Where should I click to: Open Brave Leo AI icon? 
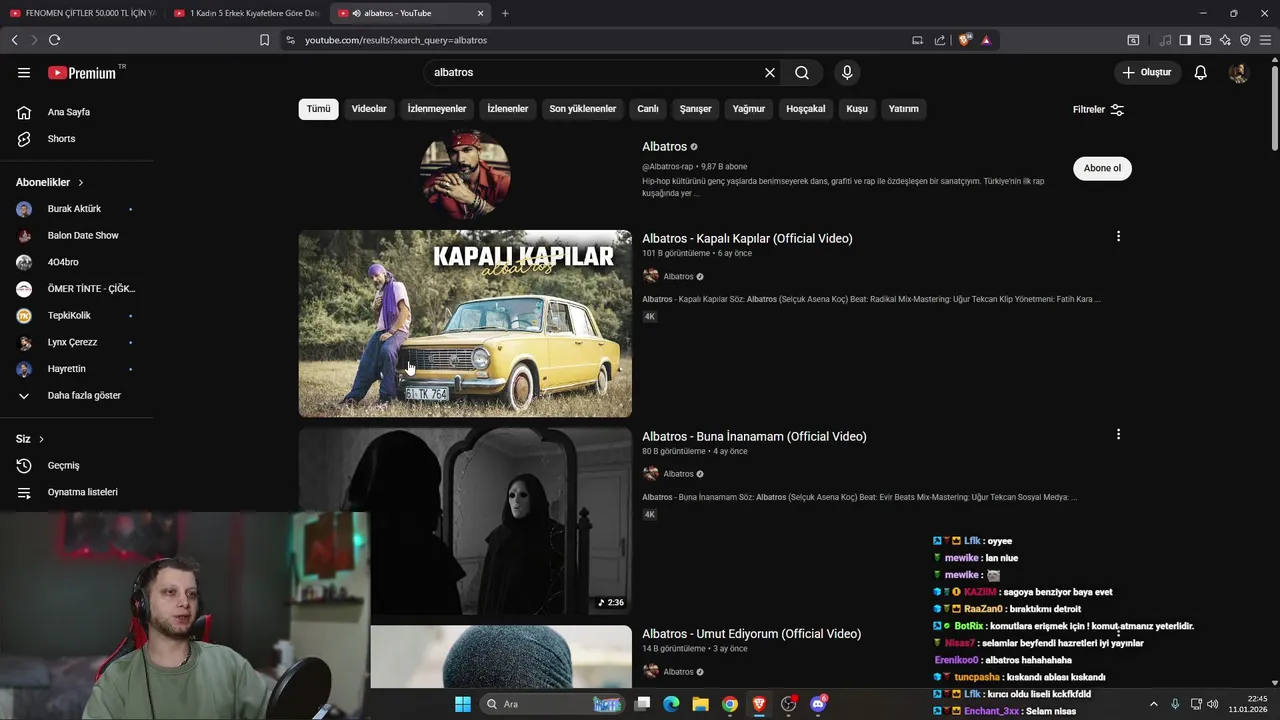(x=1225, y=40)
